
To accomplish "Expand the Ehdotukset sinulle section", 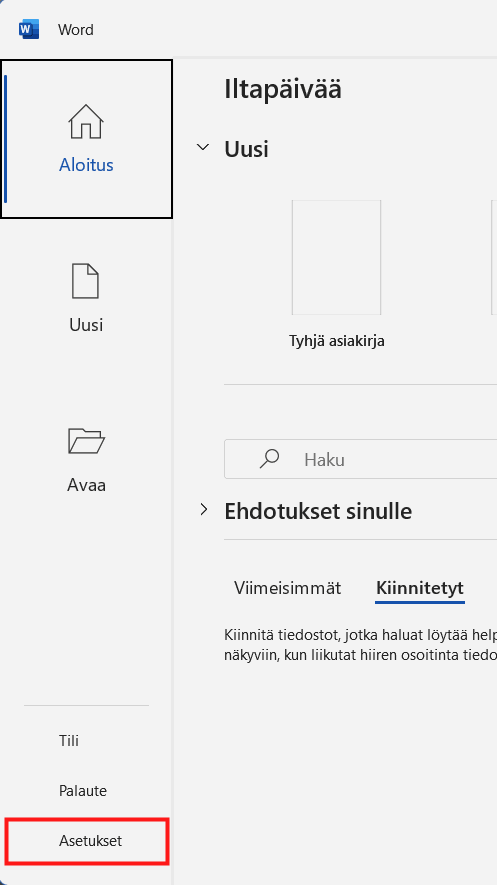I will tap(204, 511).
